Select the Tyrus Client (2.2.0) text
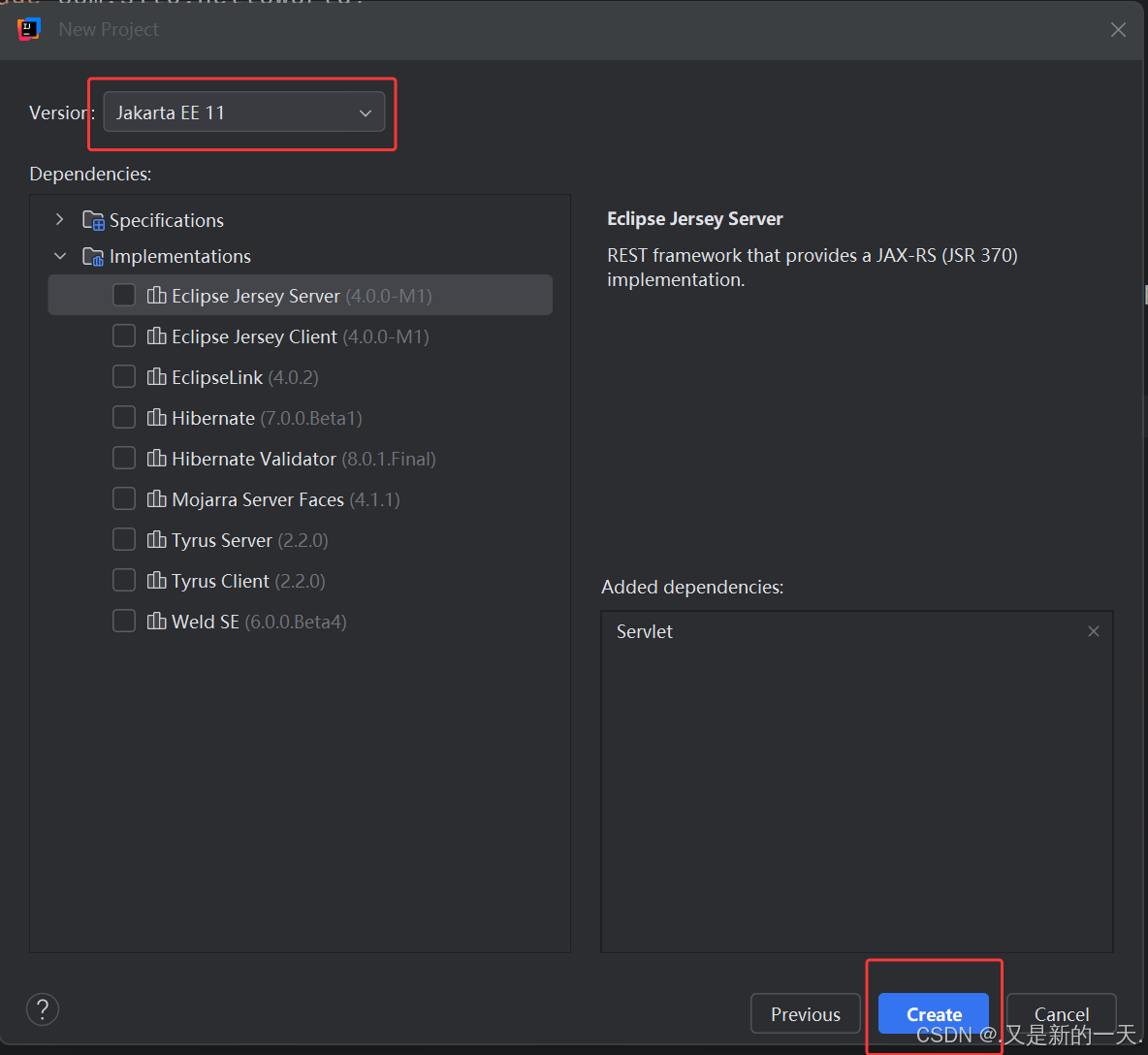1148x1055 pixels. (x=248, y=581)
